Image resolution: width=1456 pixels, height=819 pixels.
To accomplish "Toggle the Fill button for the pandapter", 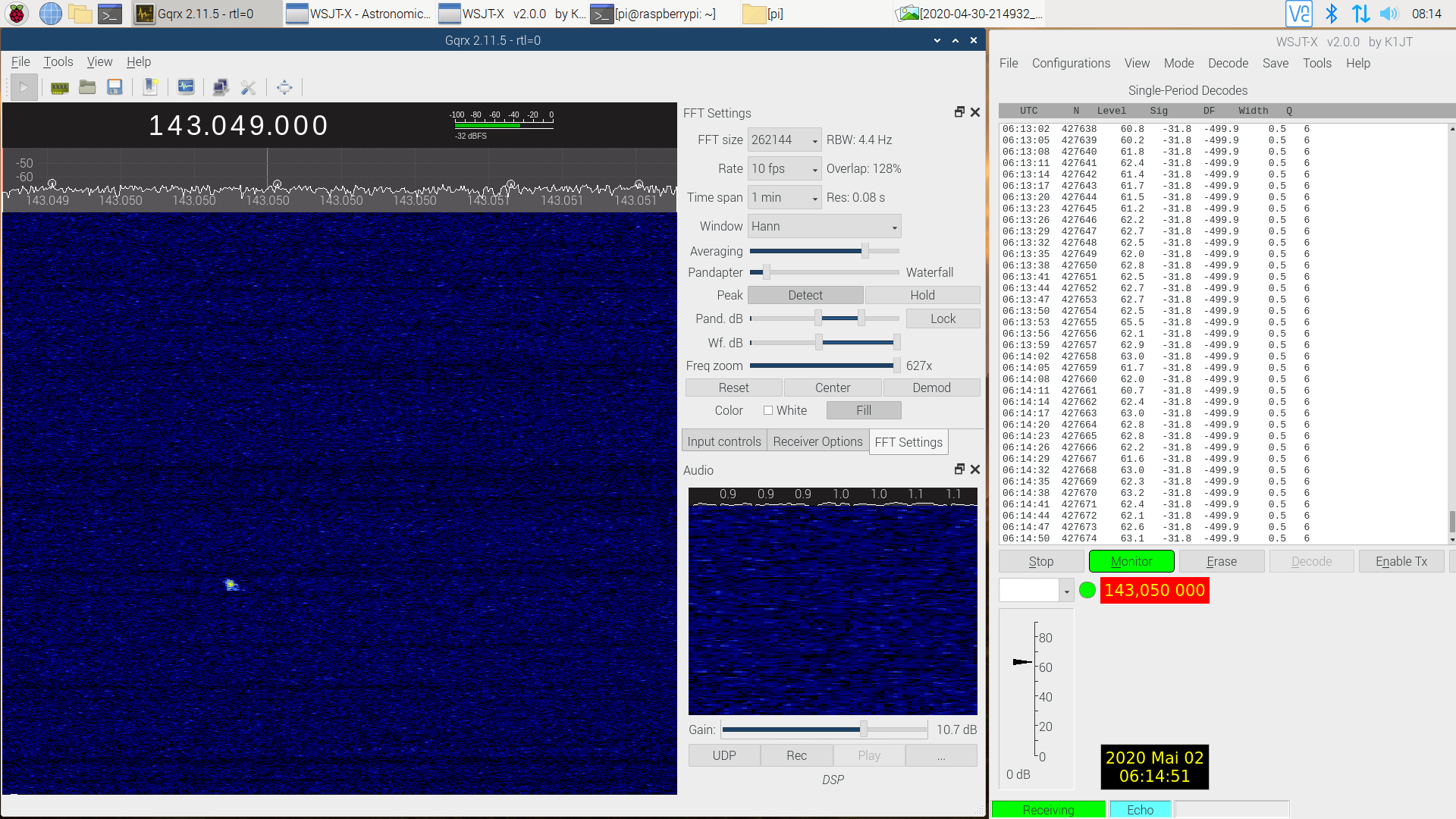I will (864, 410).
